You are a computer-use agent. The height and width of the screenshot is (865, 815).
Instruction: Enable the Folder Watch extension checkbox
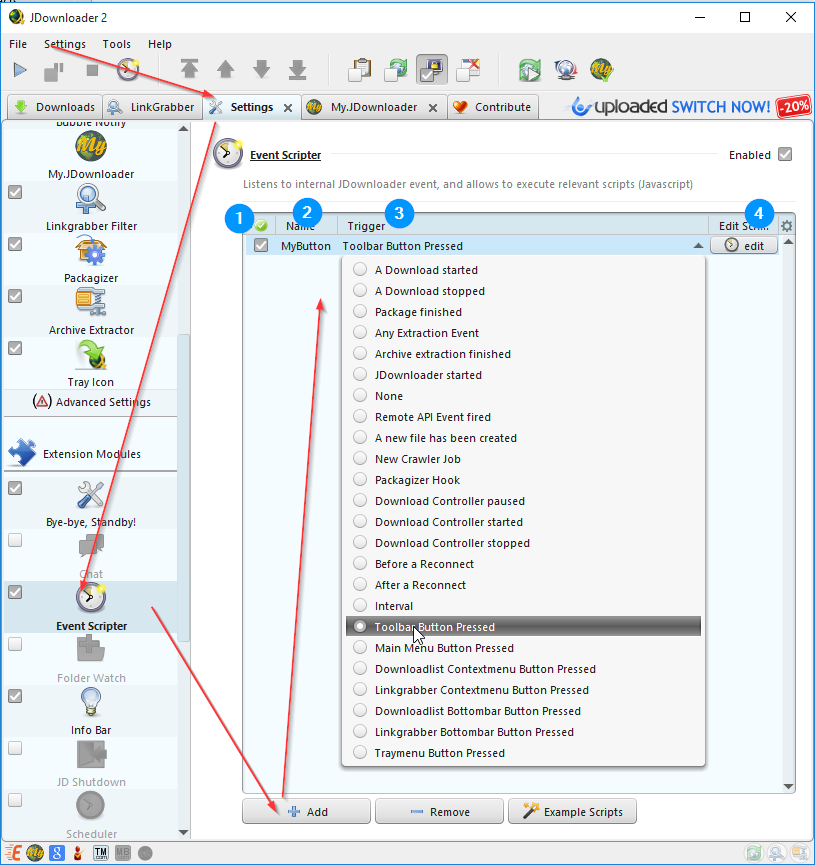[15, 644]
